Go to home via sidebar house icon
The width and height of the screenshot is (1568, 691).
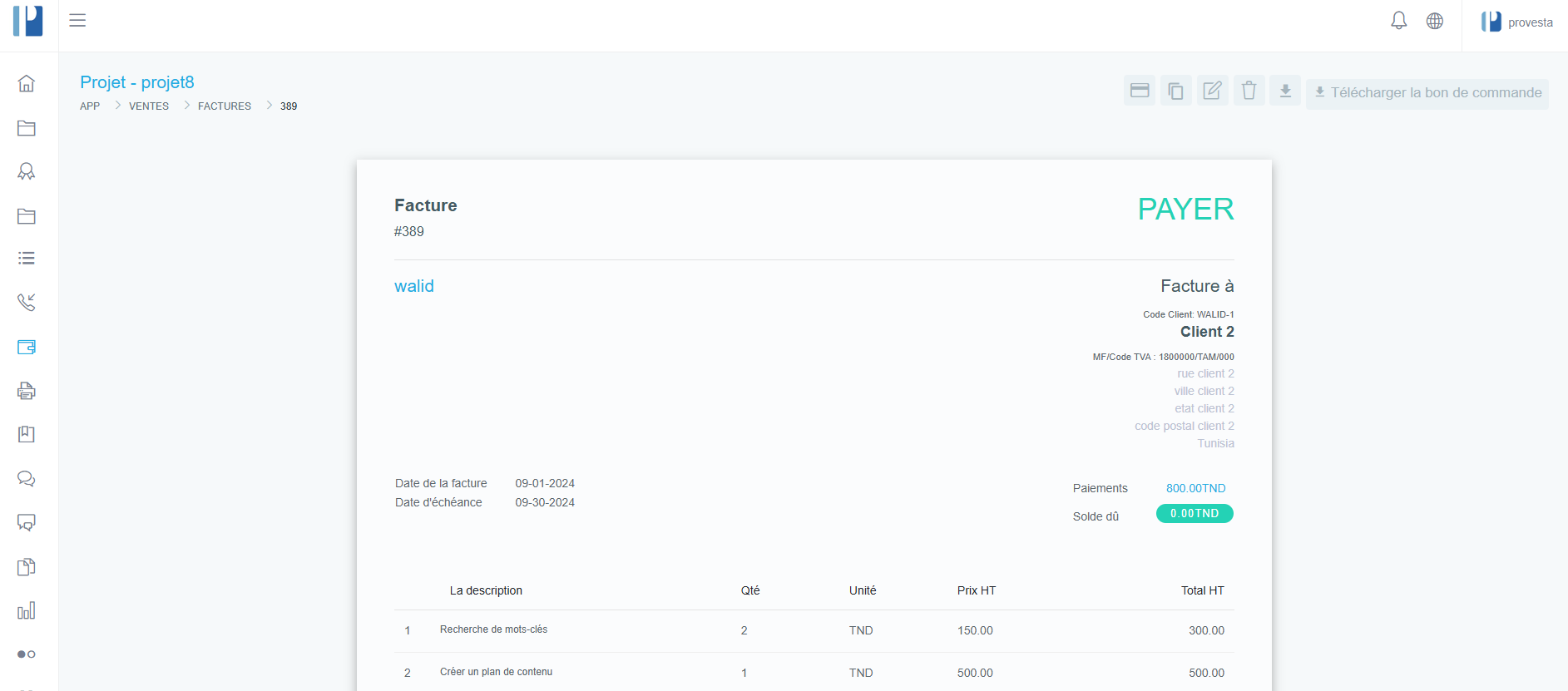coord(27,83)
